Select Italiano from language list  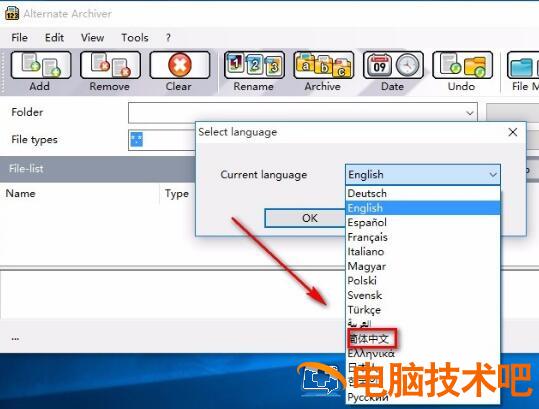(x=423, y=252)
